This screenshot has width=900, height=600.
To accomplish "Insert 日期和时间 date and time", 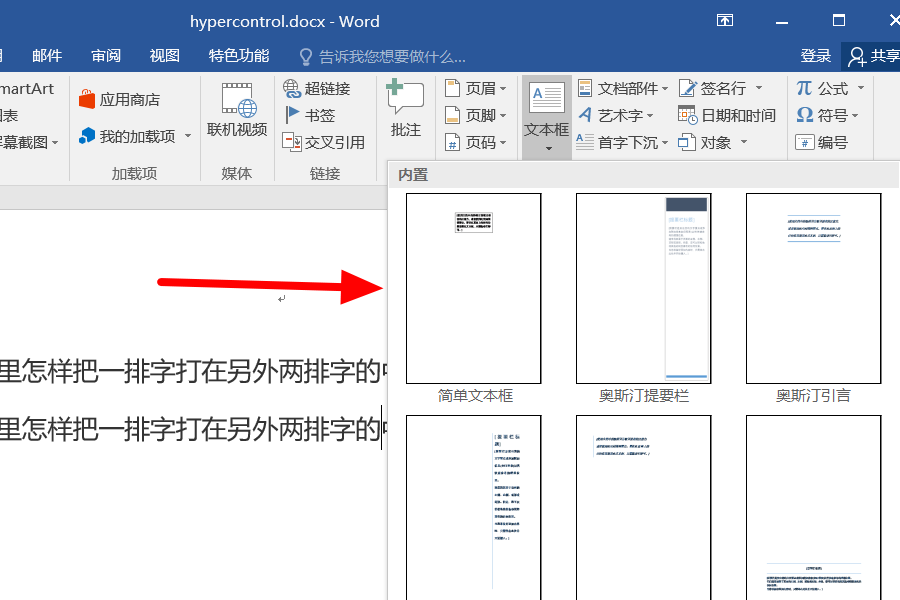I will click(727, 115).
